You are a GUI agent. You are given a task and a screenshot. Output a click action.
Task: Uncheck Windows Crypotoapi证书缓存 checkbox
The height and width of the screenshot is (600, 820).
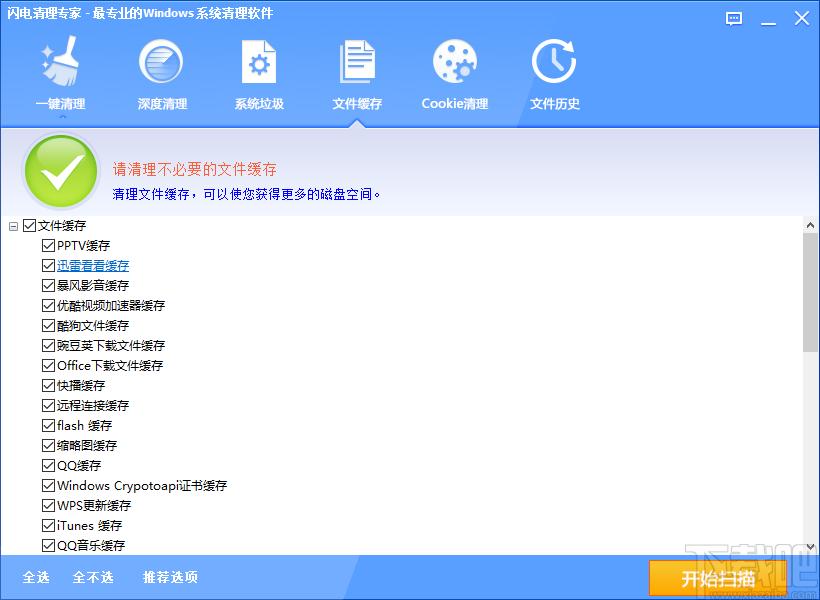(48, 485)
